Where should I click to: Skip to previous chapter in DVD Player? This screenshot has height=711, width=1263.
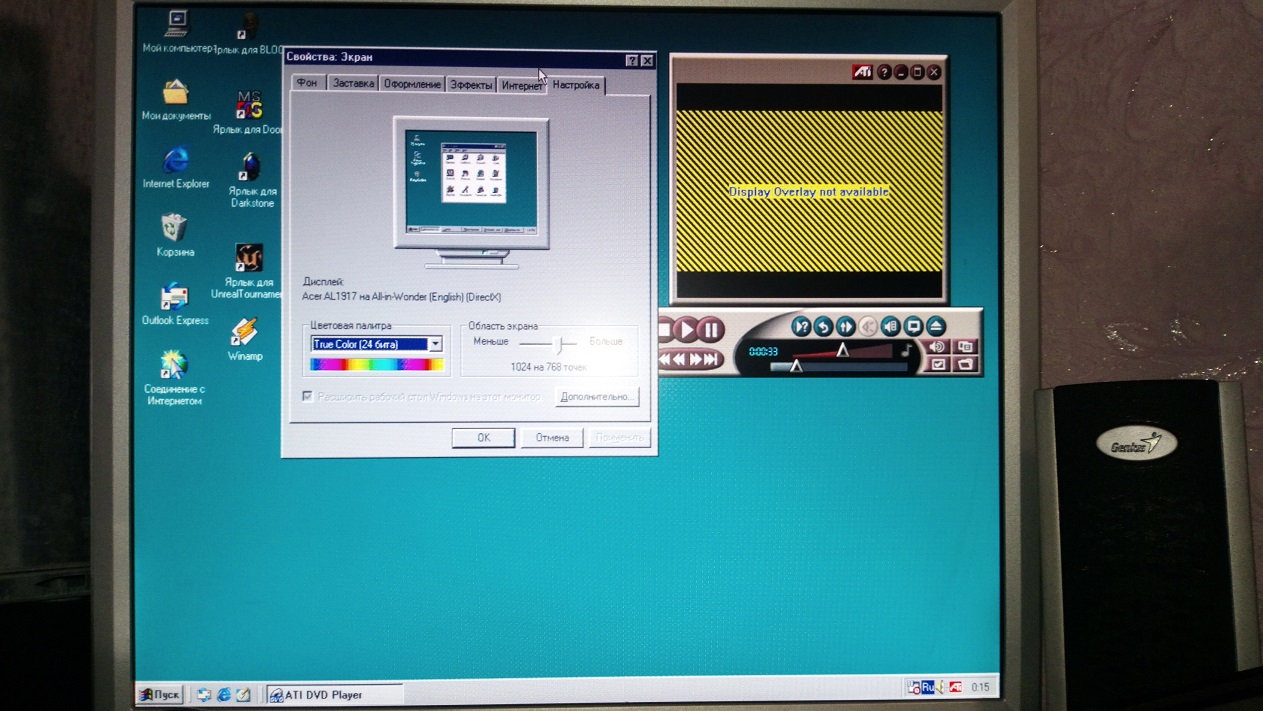tap(665, 359)
